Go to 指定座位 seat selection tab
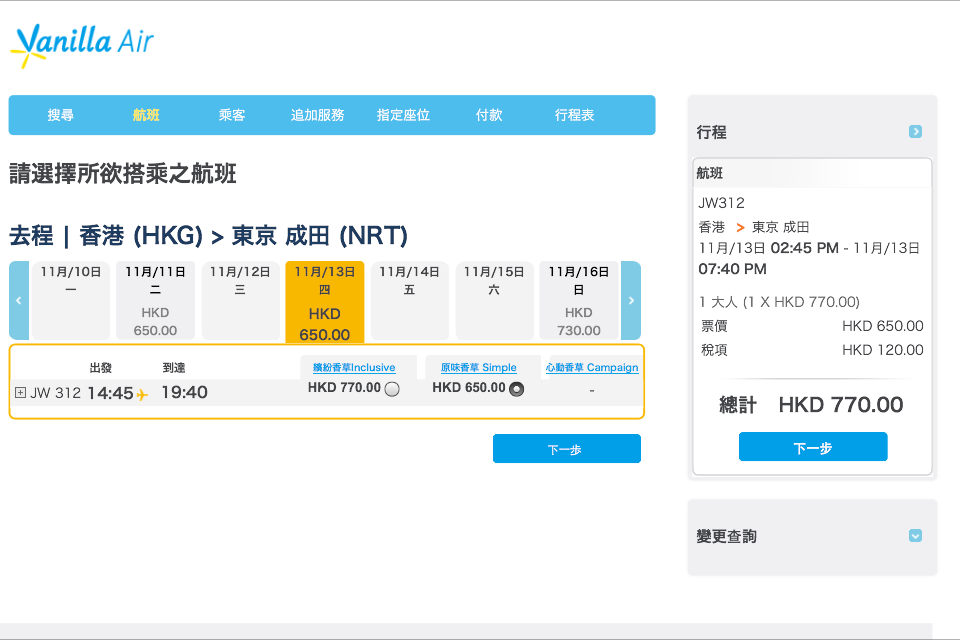960x640 pixels. point(403,115)
